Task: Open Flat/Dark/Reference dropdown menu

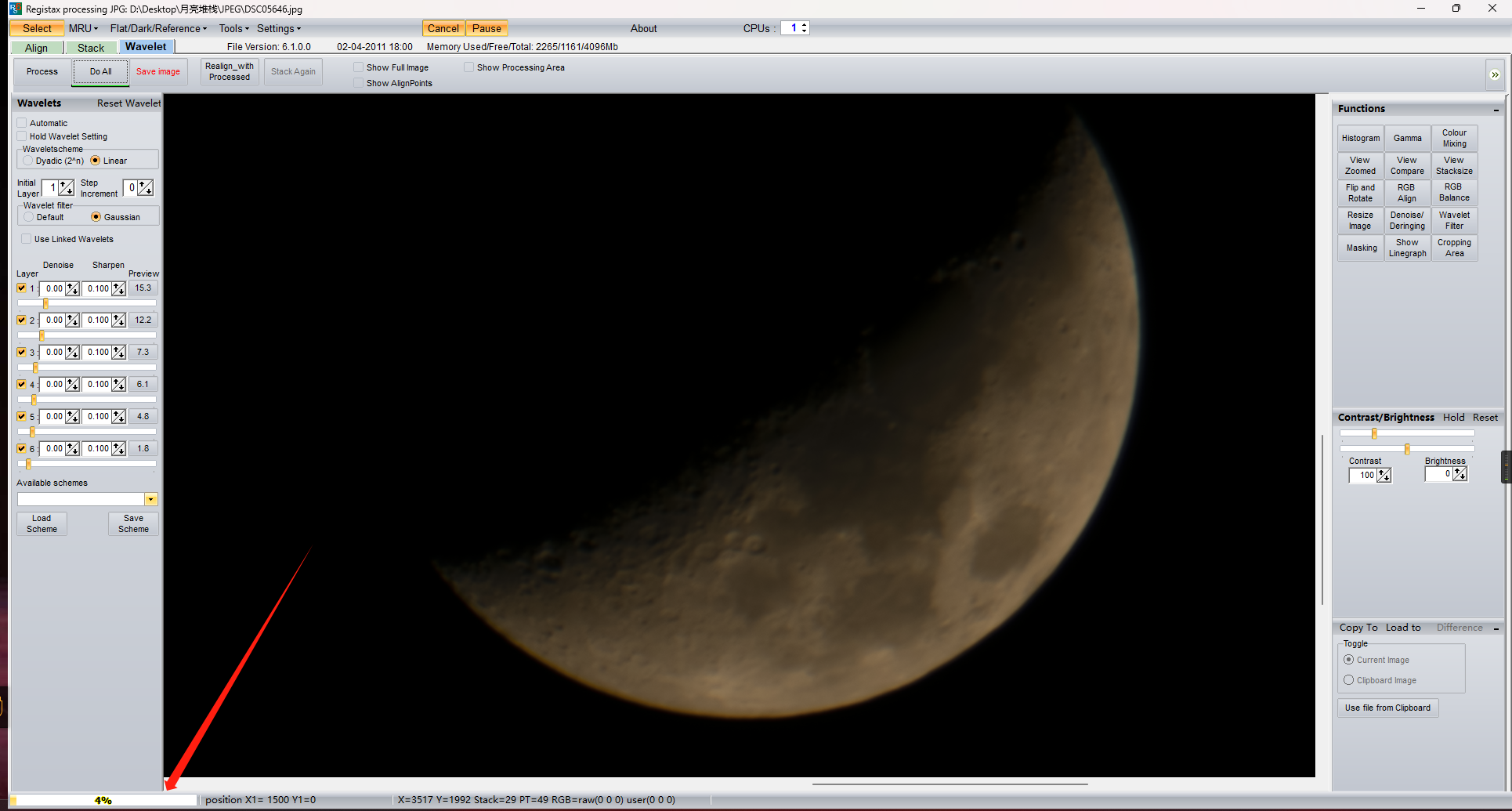Action: point(158,28)
